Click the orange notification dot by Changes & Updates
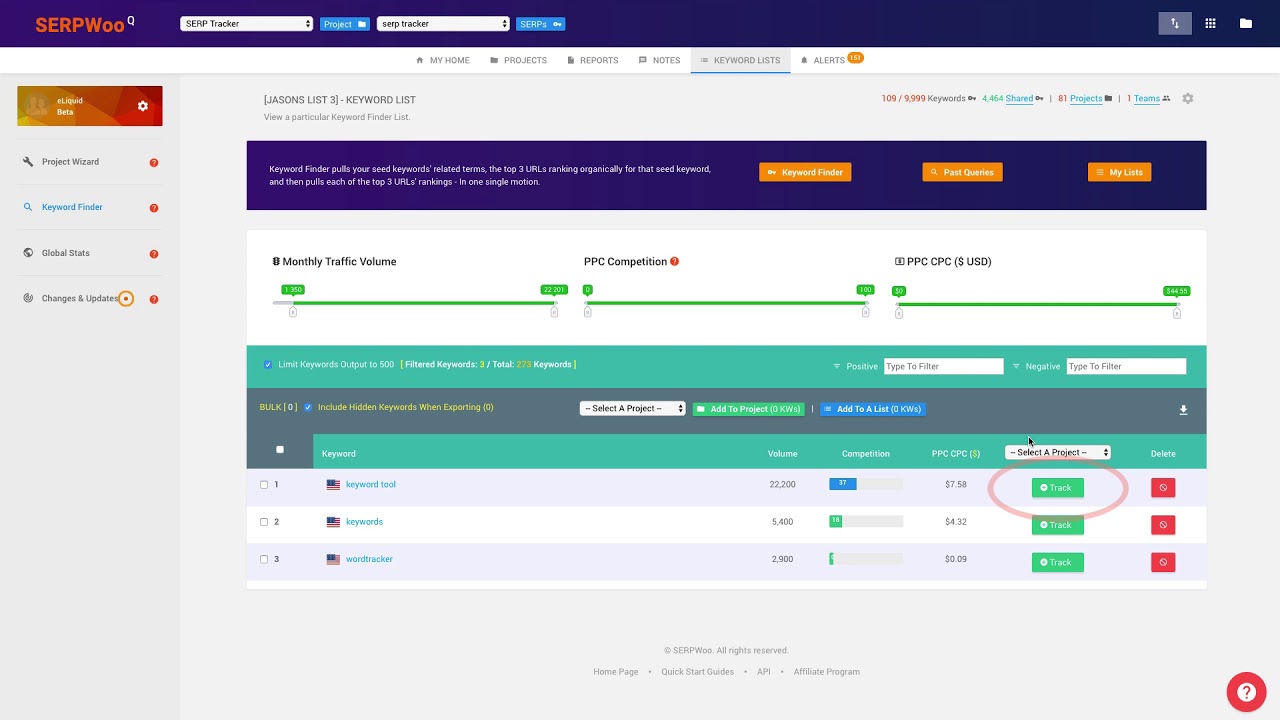The height and width of the screenshot is (720, 1280). [x=126, y=299]
